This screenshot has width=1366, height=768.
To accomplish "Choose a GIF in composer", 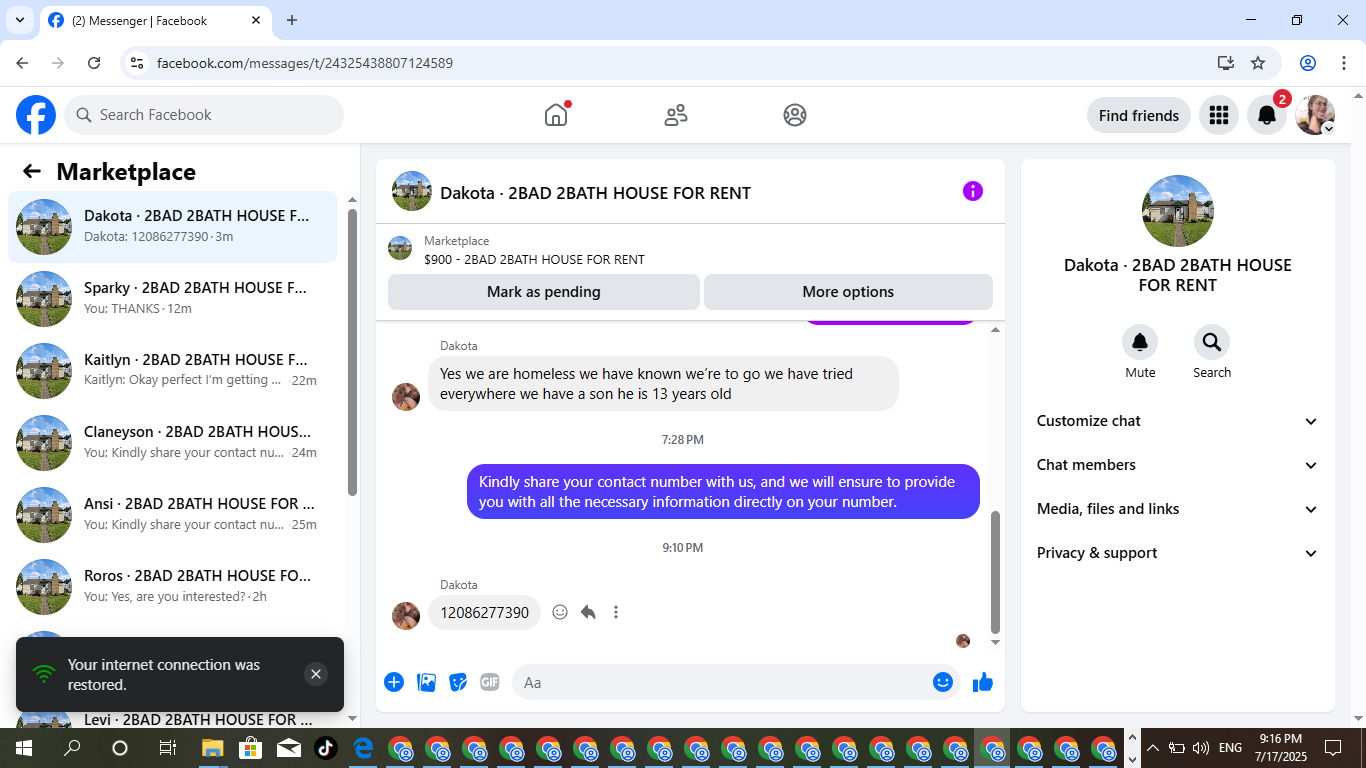I will [x=489, y=682].
